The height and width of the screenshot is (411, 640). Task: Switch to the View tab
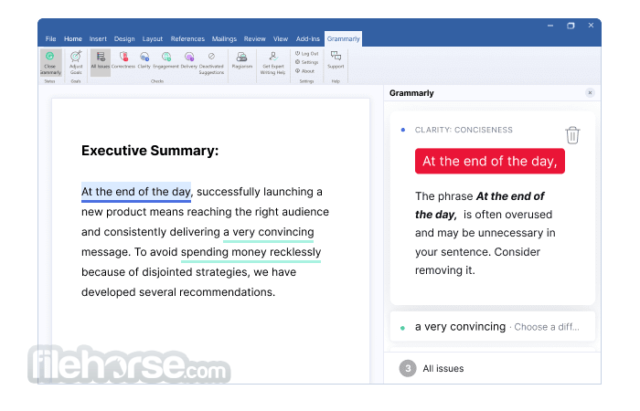click(x=280, y=39)
